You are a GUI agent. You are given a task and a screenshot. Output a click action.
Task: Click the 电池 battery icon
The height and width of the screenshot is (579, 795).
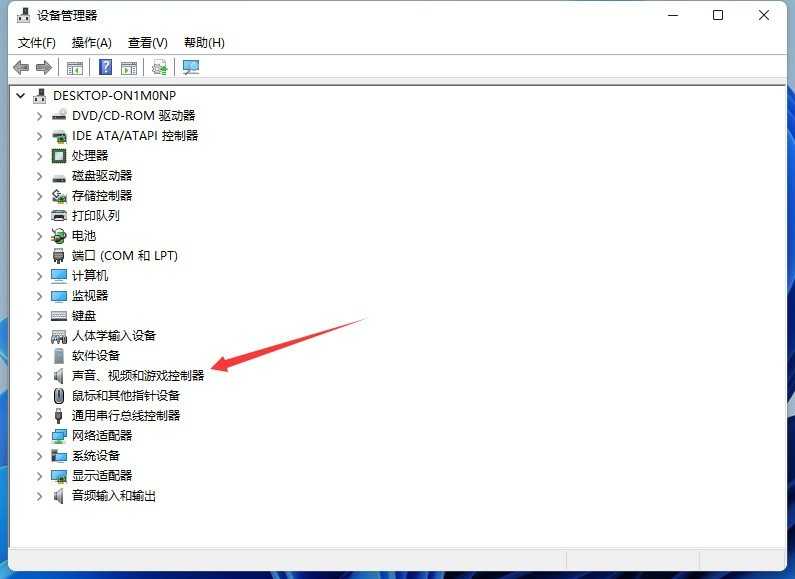[59, 236]
